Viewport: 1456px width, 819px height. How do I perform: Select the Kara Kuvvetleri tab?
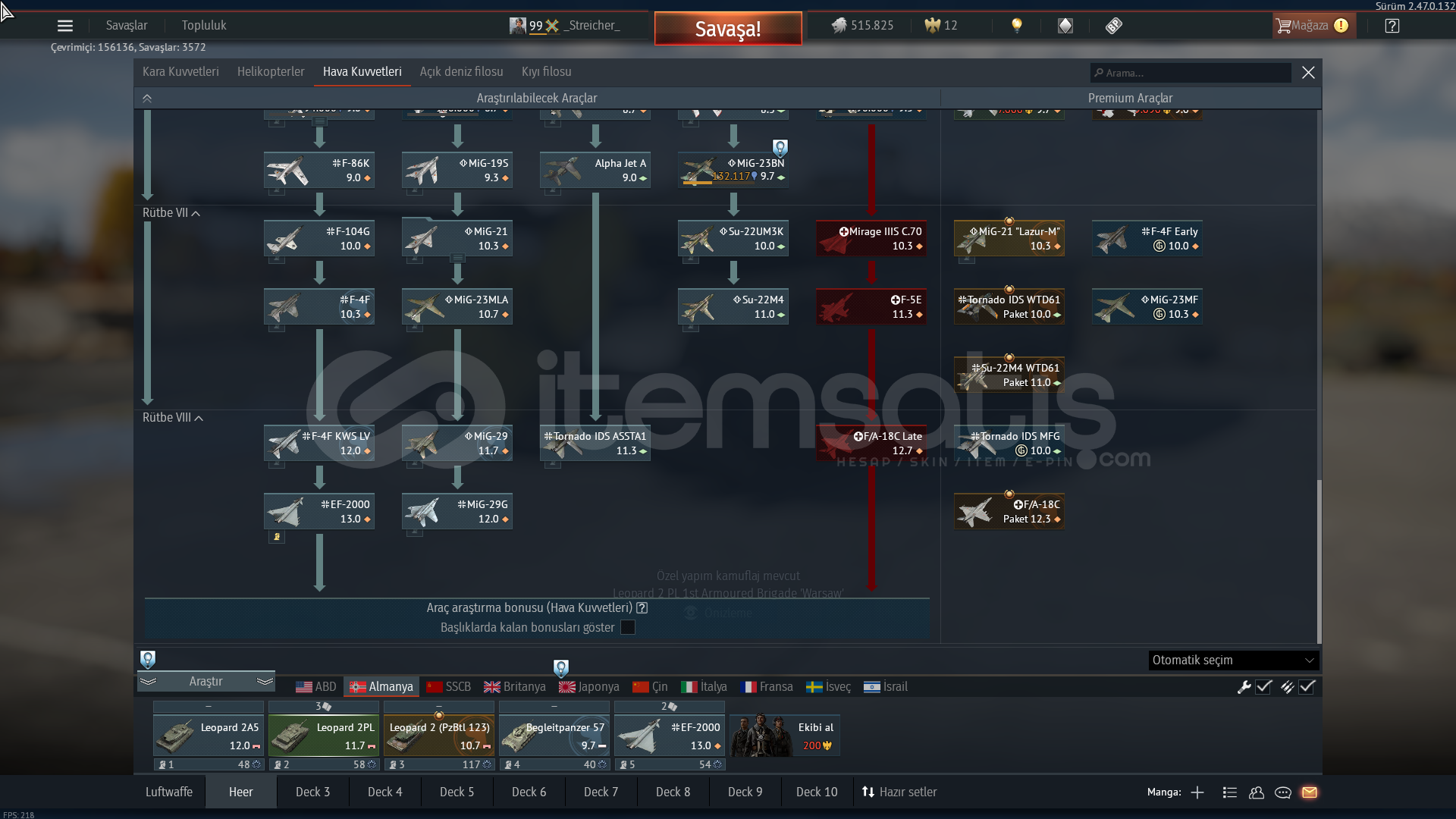coord(180,72)
